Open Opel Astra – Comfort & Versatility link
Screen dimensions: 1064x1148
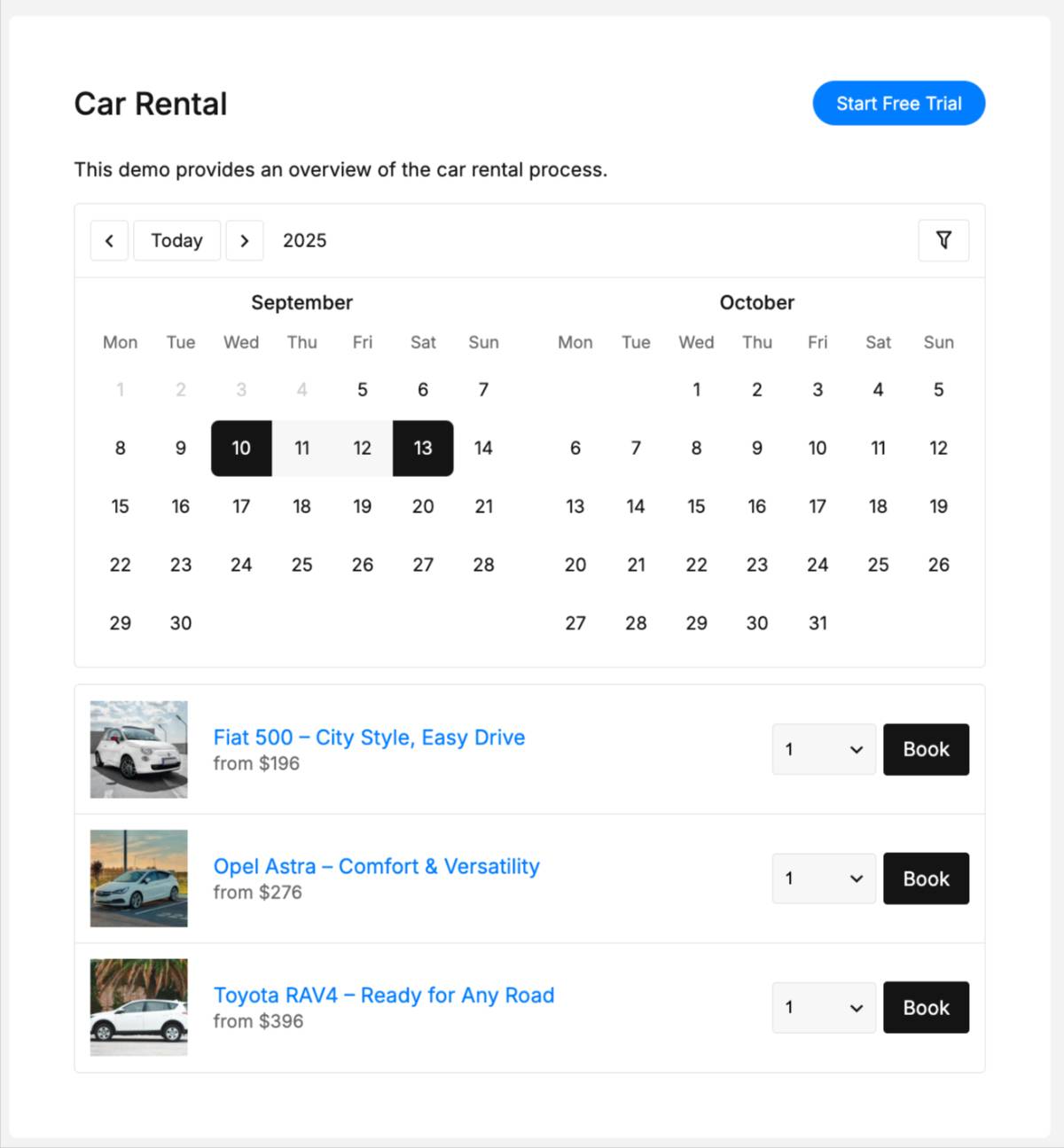pos(376,866)
